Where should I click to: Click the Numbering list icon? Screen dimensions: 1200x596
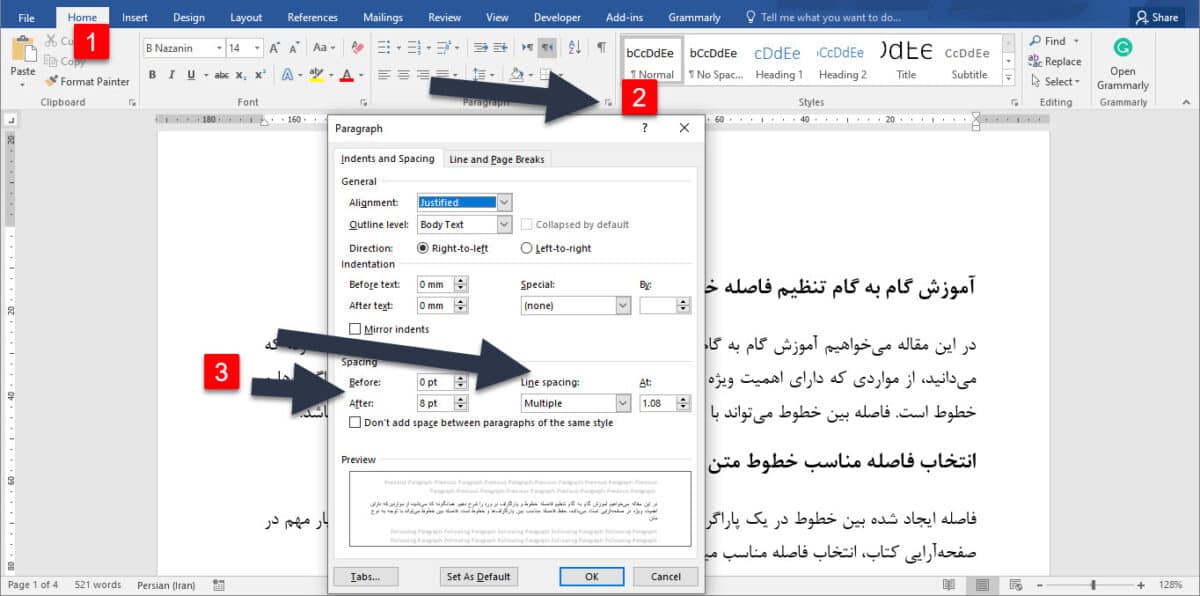[x=416, y=48]
